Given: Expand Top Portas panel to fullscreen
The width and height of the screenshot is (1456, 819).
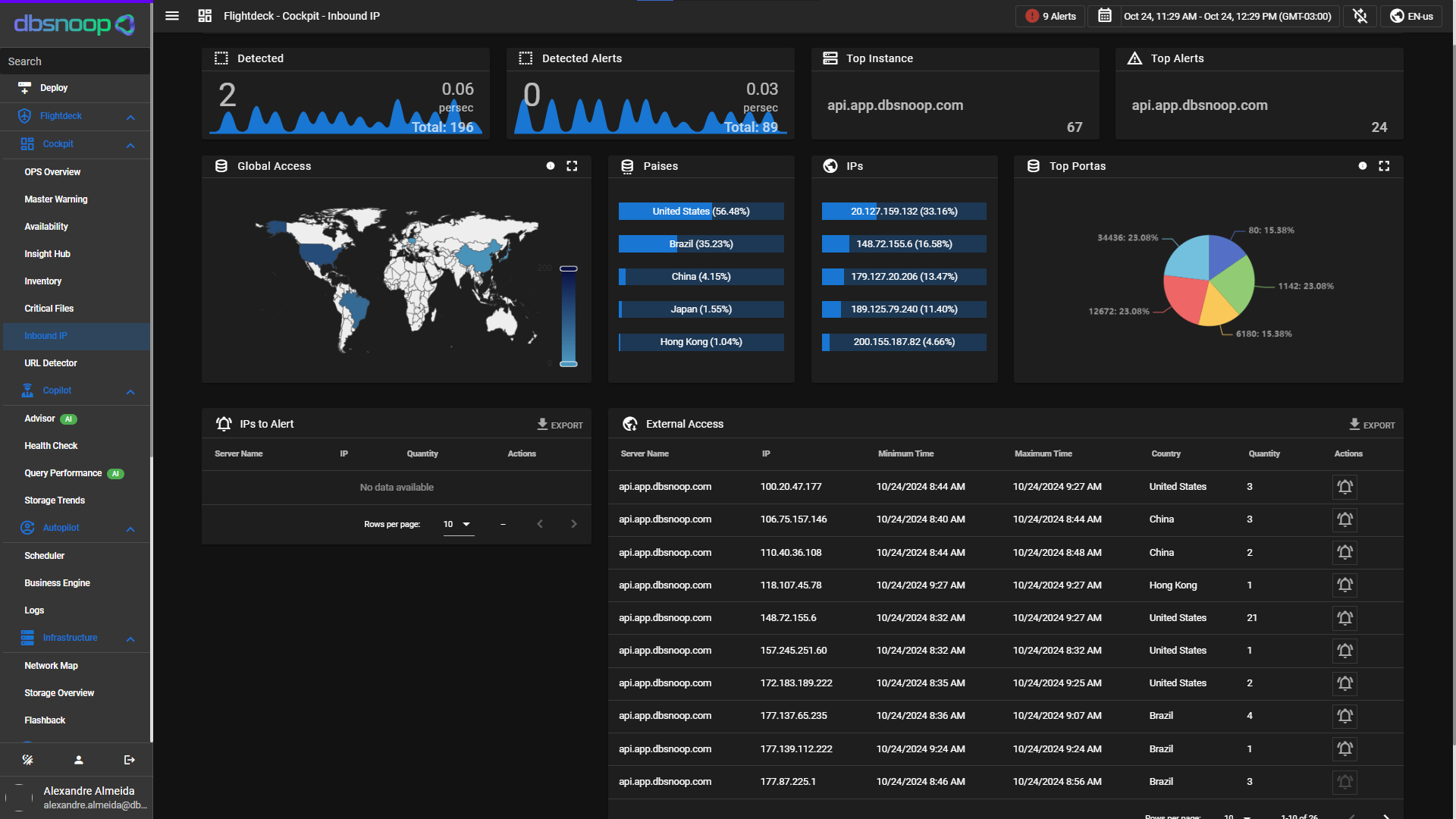Looking at the screenshot, I should coord(1384,166).
